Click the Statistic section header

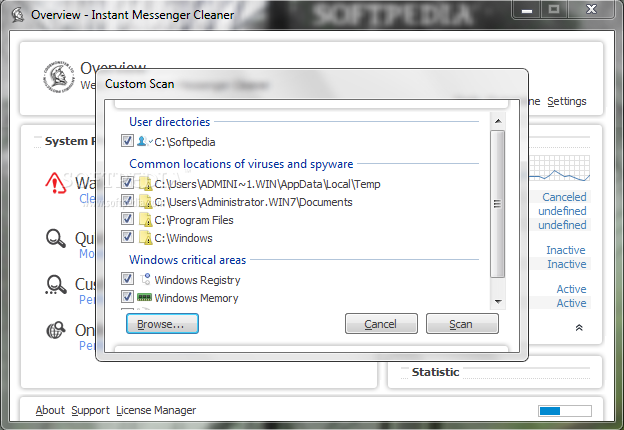pos(435,372)
